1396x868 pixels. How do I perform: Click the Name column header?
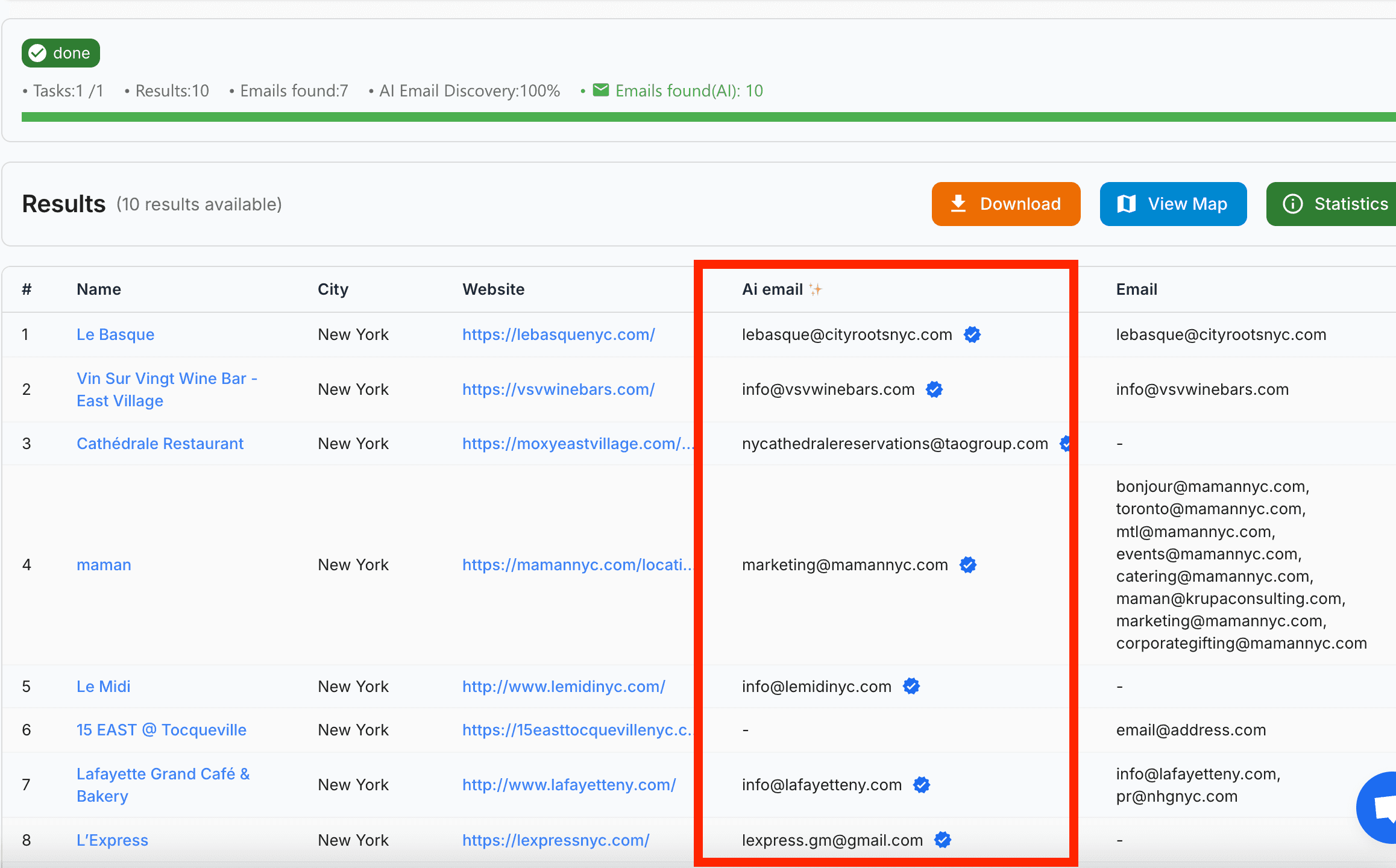(99, 289)
